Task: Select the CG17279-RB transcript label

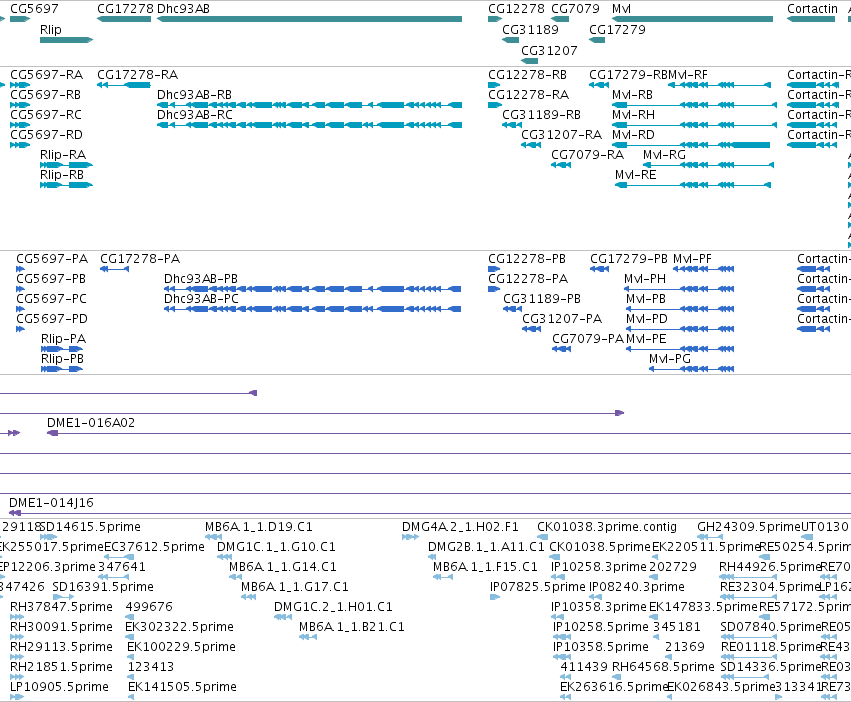Action: point(628,74)
